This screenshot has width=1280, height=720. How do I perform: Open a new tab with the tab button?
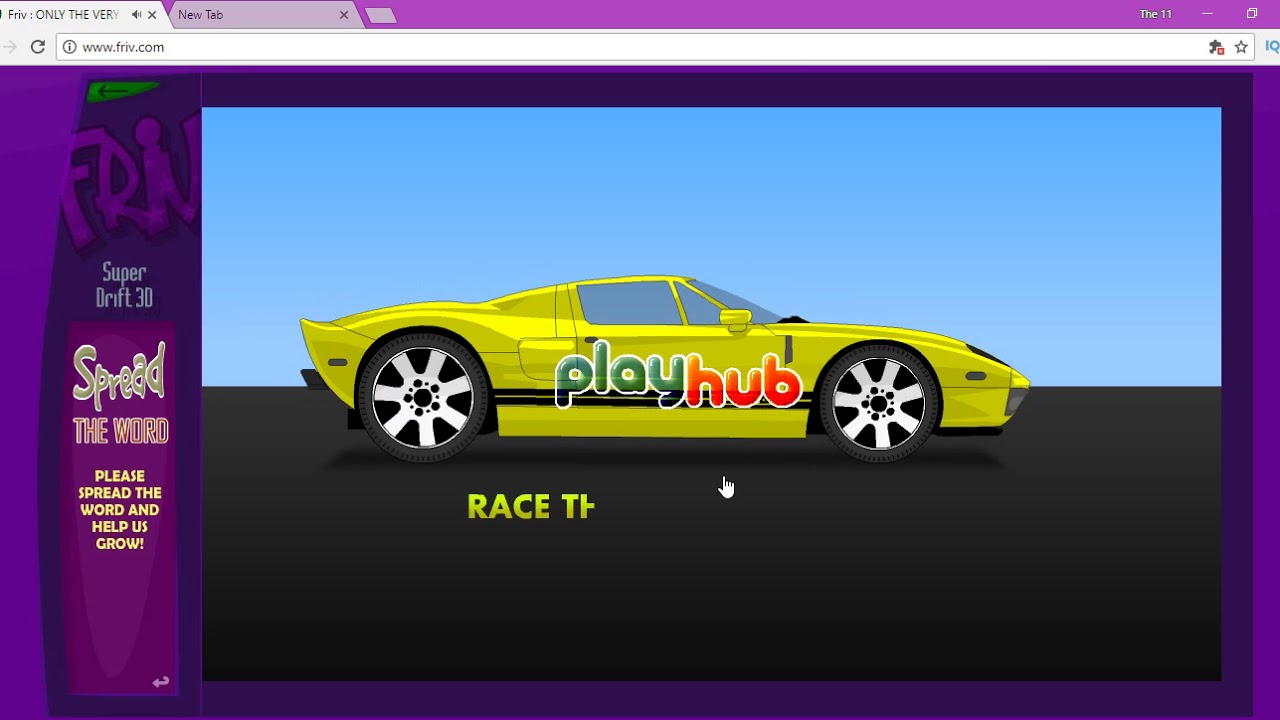(x=381, y=15)
